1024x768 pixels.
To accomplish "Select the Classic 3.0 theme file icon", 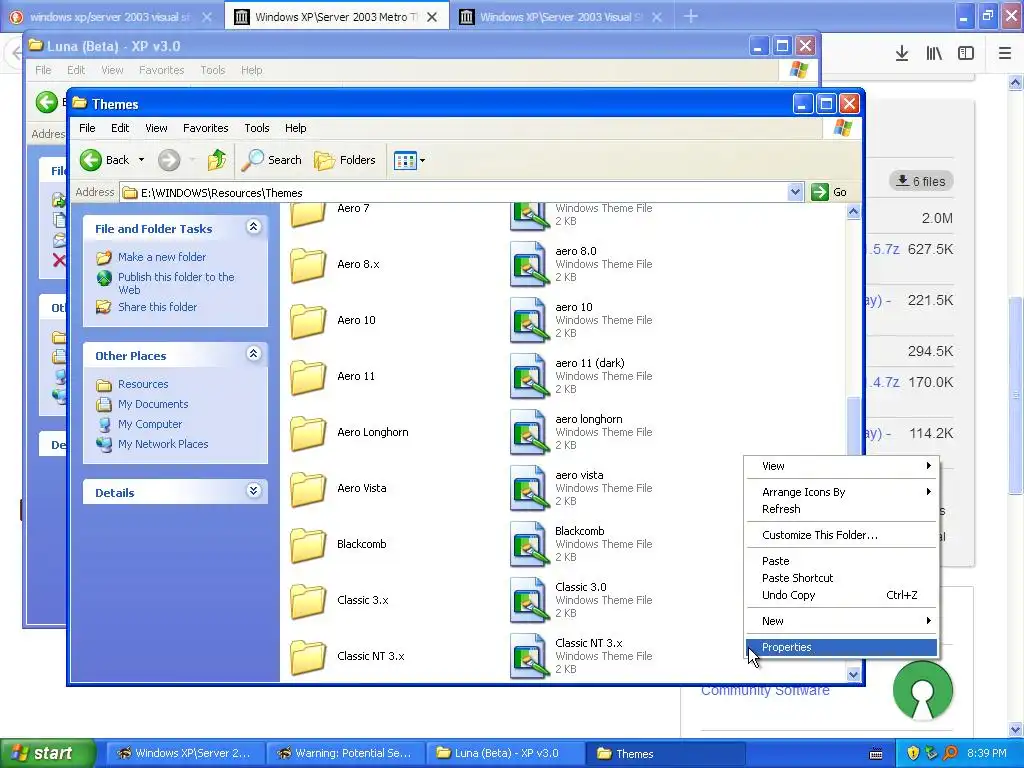I will 529,601.
